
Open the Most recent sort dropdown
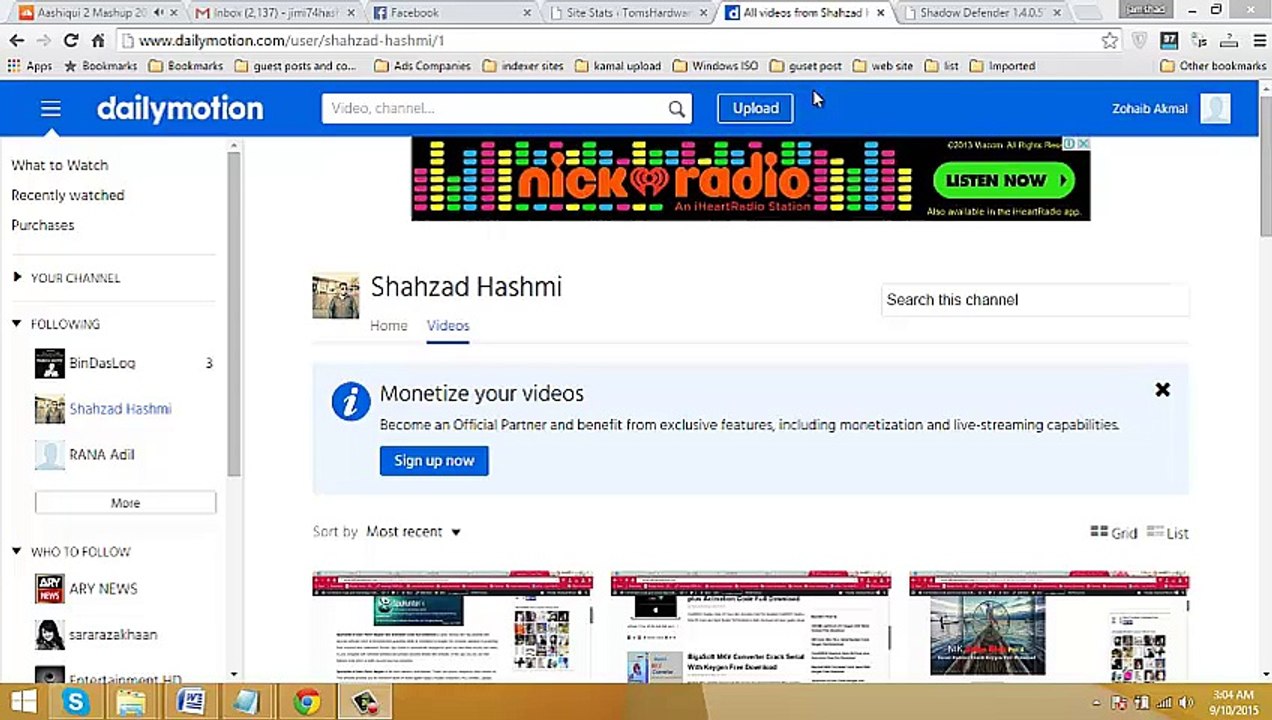coord(413,531)
